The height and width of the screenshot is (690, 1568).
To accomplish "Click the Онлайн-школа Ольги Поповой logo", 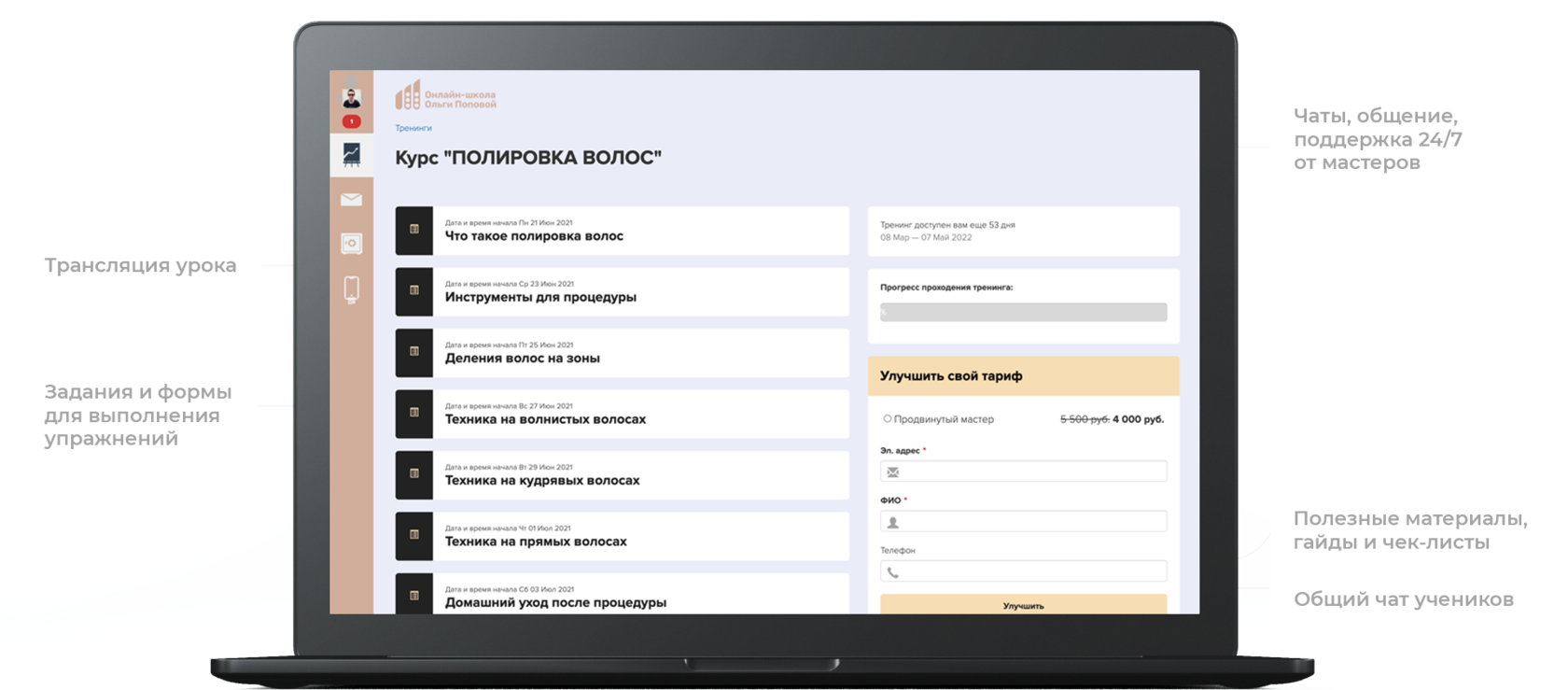I will point(445,95).
